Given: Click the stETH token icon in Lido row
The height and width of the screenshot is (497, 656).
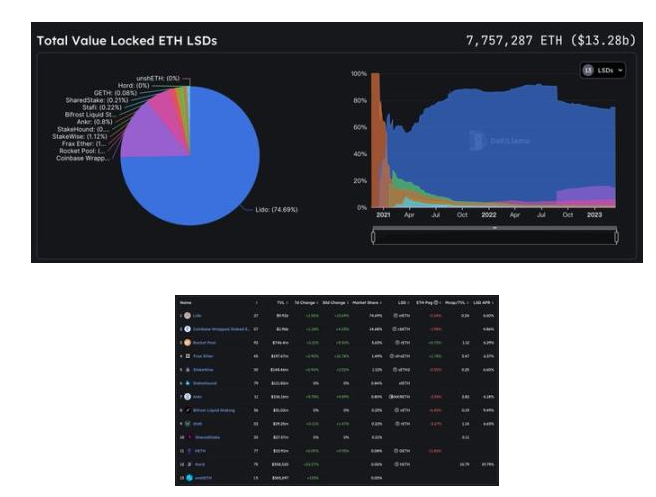Looking at the screenshot, I should coord(395,315).
